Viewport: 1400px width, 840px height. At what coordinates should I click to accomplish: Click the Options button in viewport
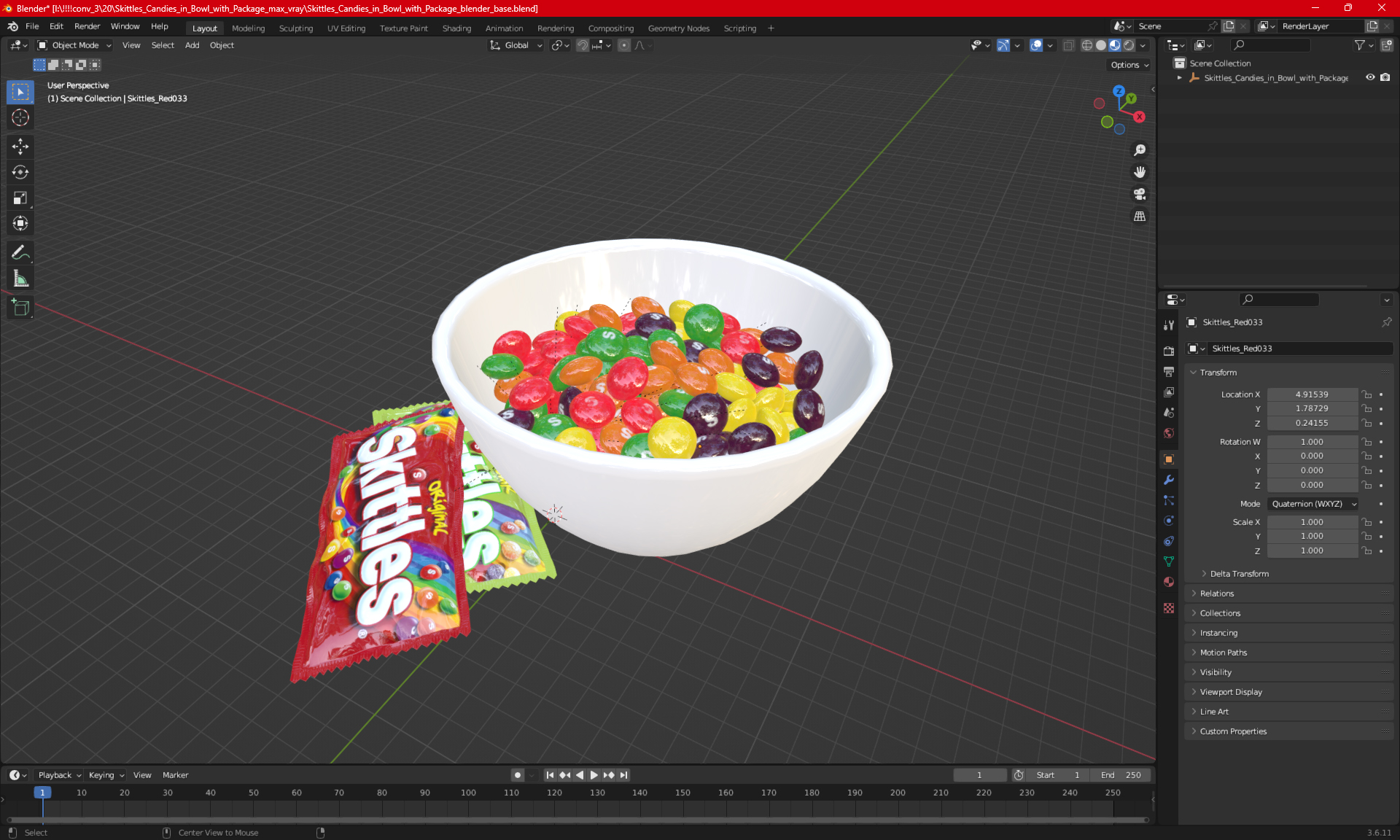coord(1129,65)
